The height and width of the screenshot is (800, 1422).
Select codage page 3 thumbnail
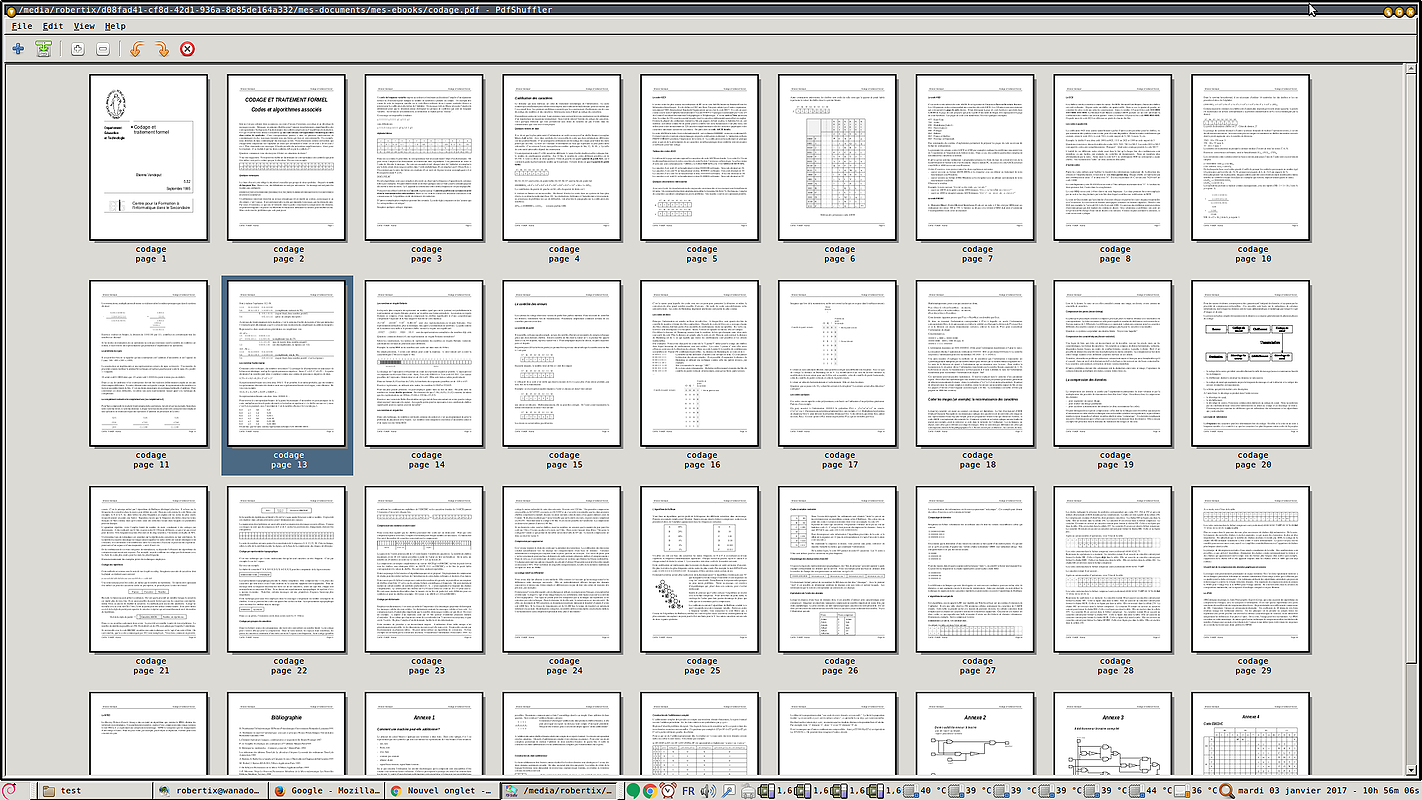point(425,157)
